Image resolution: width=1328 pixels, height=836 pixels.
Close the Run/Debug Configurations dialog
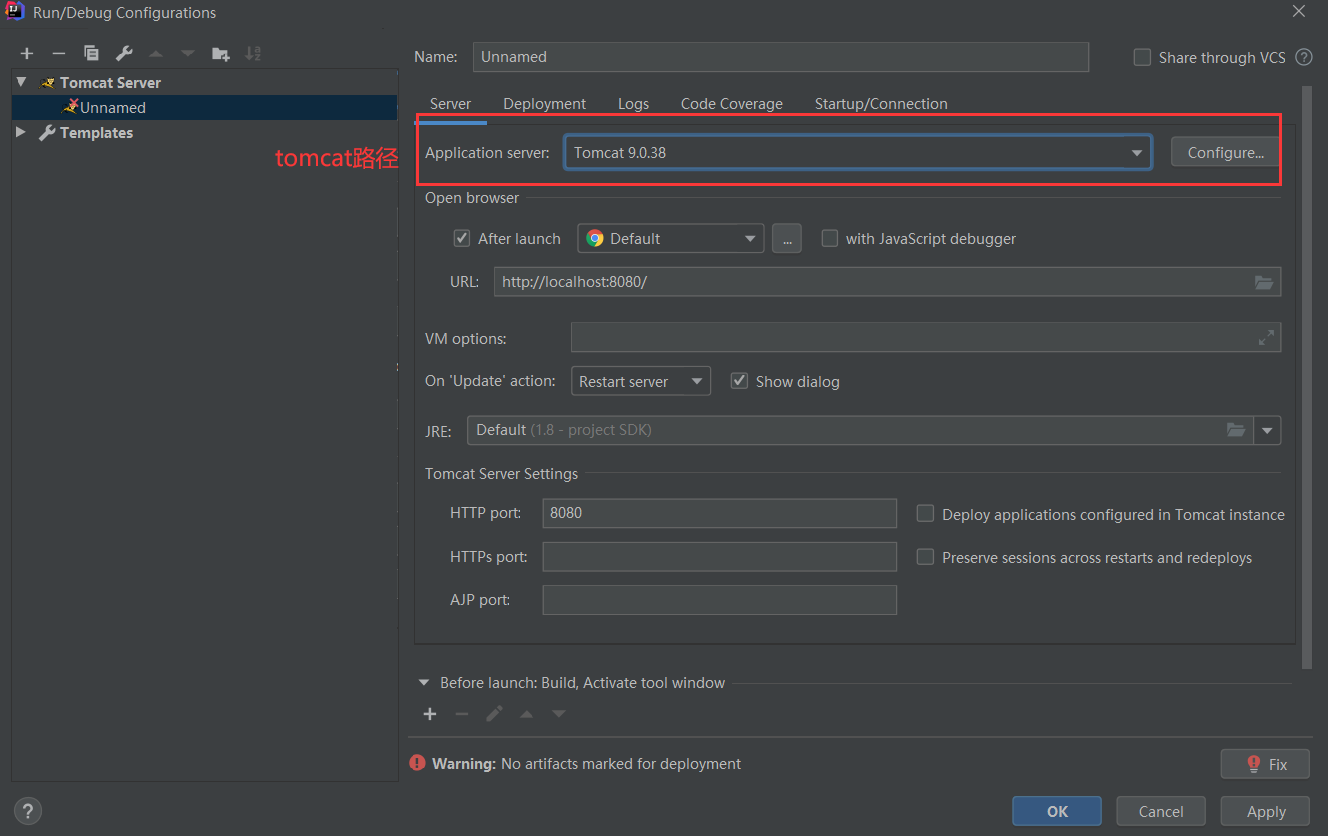tap(1299, 12)
